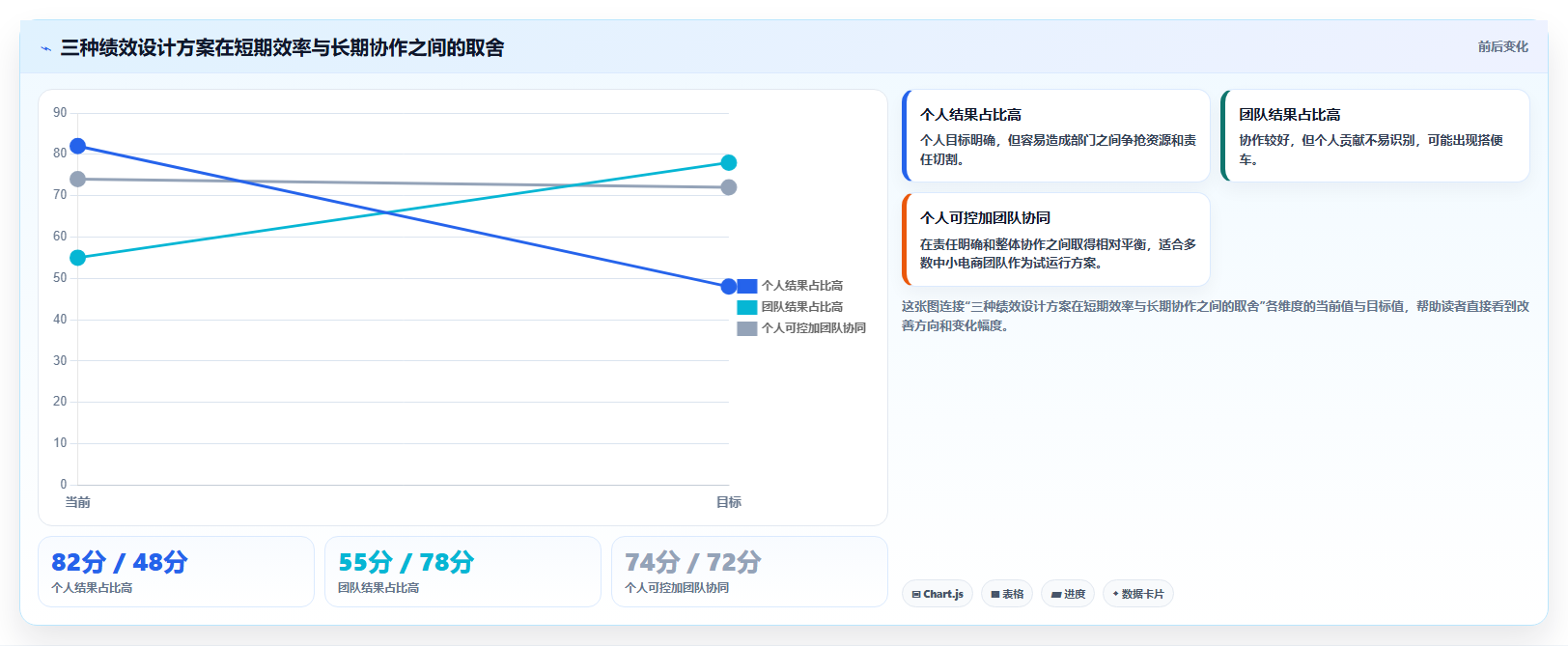
Task: Click the Chart.js tag chip
Action: pos(938,594)
